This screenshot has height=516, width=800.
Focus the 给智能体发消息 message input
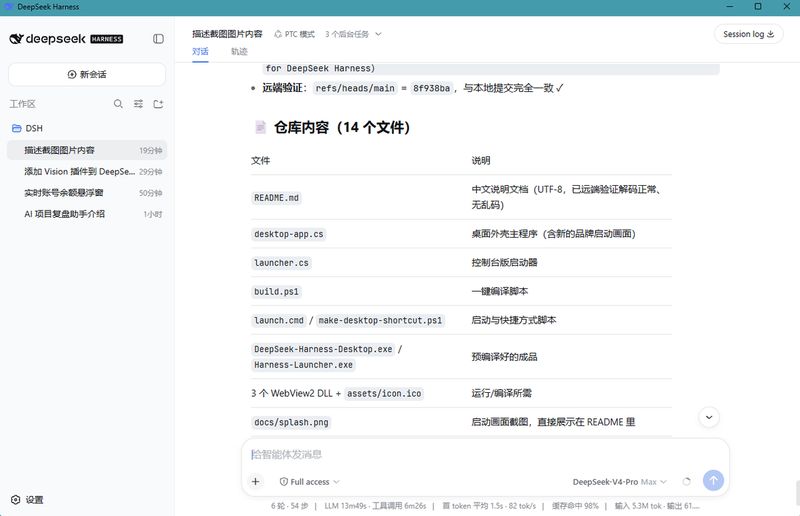(485, 454)
